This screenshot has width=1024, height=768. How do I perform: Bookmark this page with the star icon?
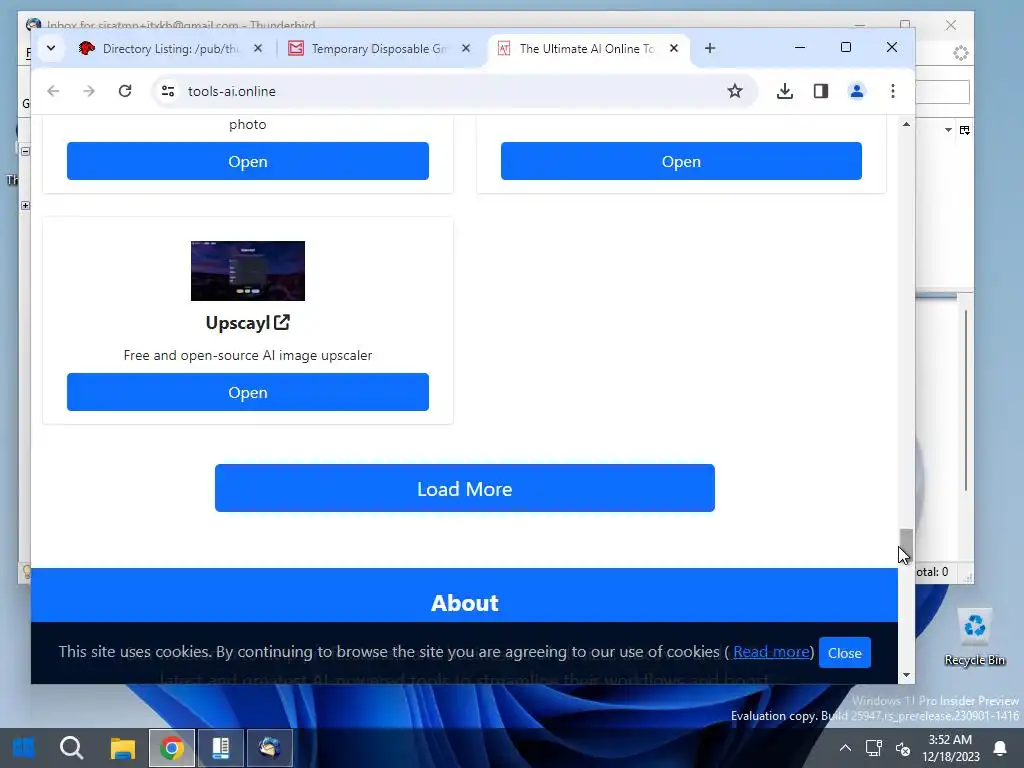tap(735, 91)
